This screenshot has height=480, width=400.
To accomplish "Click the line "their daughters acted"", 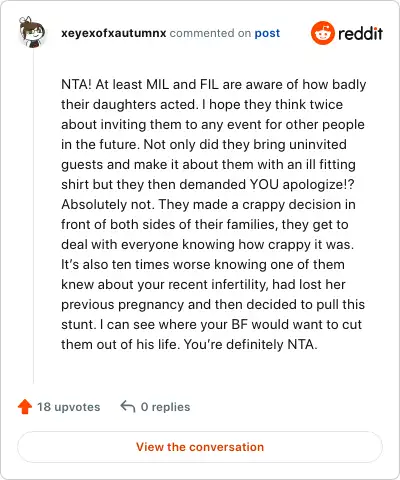I will coord(202,105).
